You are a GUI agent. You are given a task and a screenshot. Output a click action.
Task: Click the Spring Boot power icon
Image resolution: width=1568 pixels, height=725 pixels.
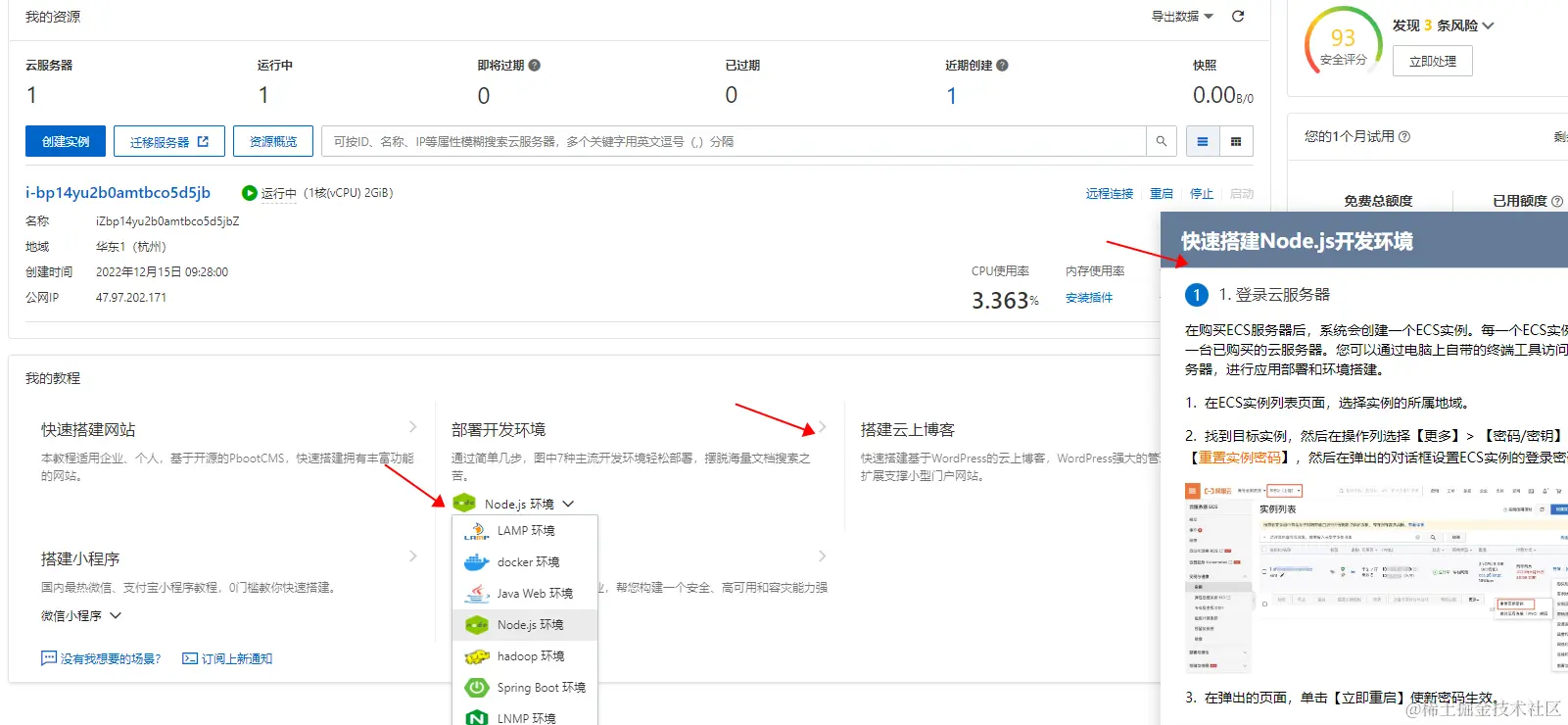click(x=476, y=688)
